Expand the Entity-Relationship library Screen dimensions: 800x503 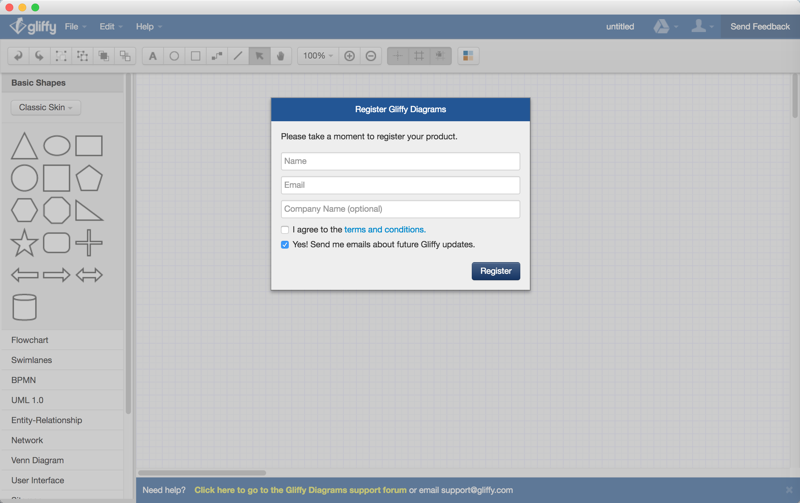62,420
